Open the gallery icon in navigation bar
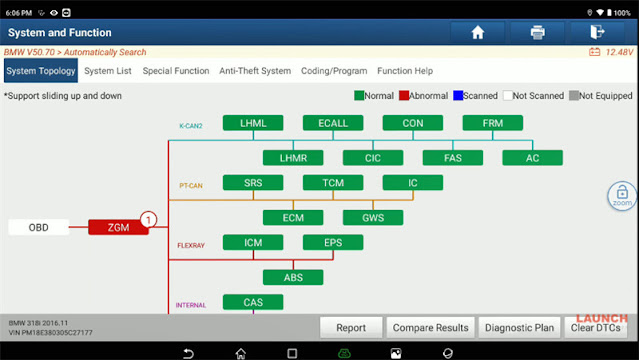 [x=396, y=353]
